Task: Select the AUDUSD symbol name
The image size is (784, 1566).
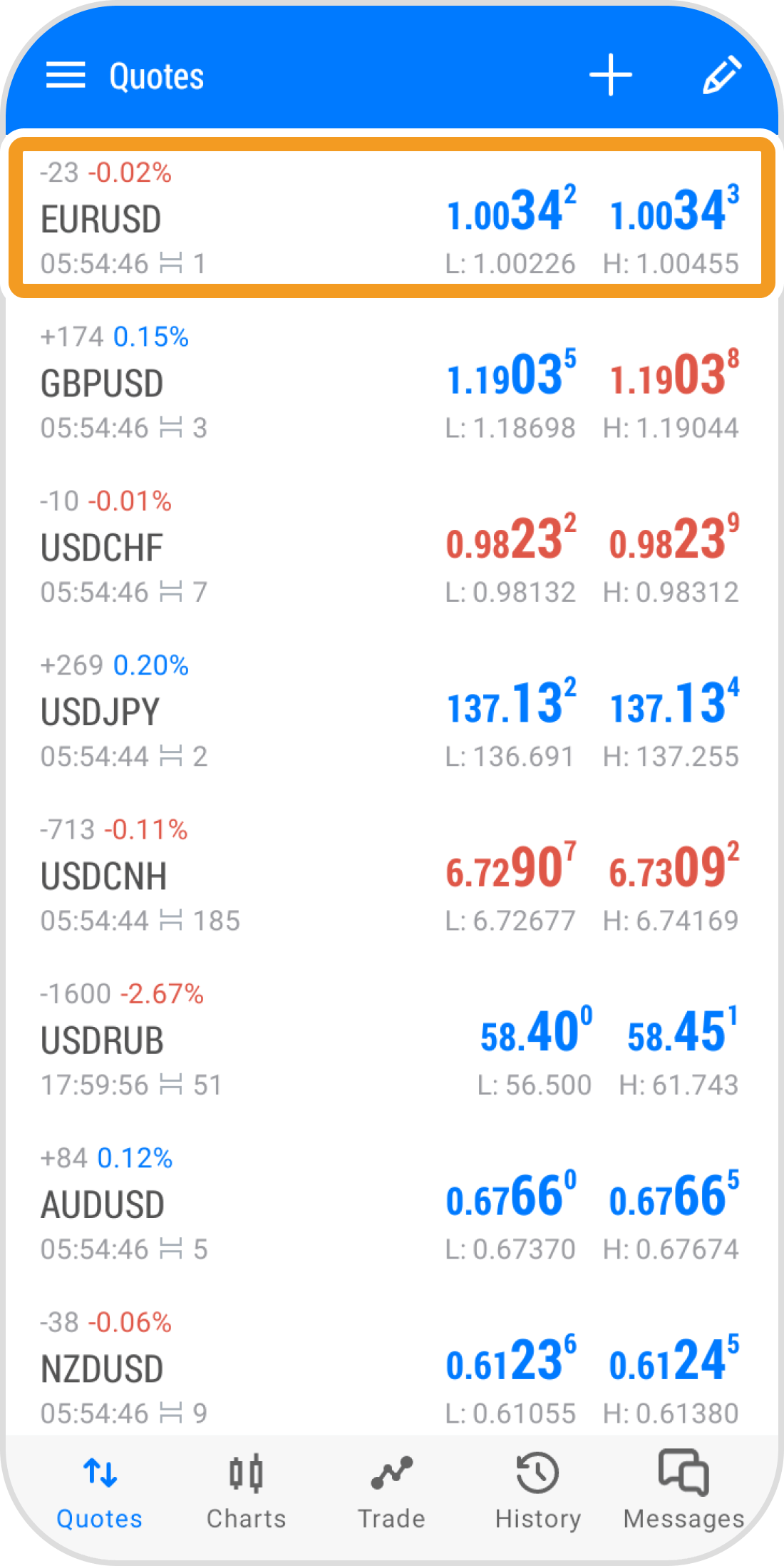Action: click(x=103, y=1205)
